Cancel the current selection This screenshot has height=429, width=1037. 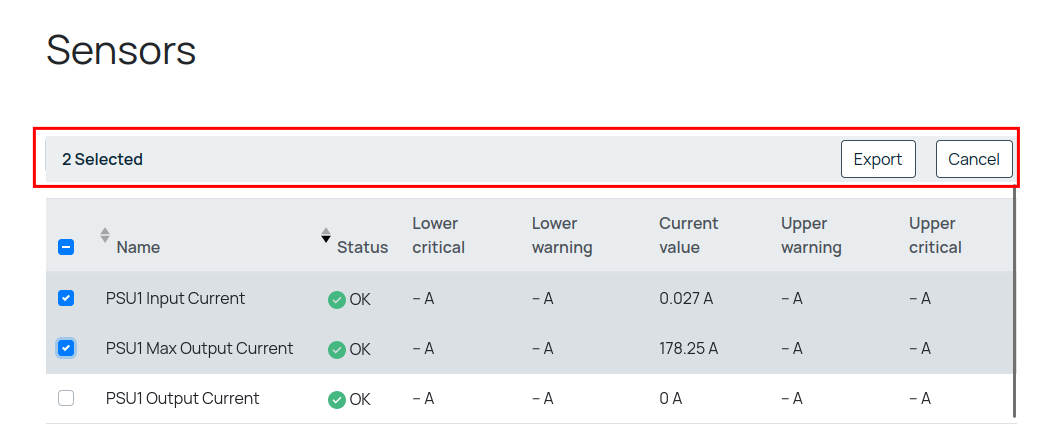pos(973,159)
